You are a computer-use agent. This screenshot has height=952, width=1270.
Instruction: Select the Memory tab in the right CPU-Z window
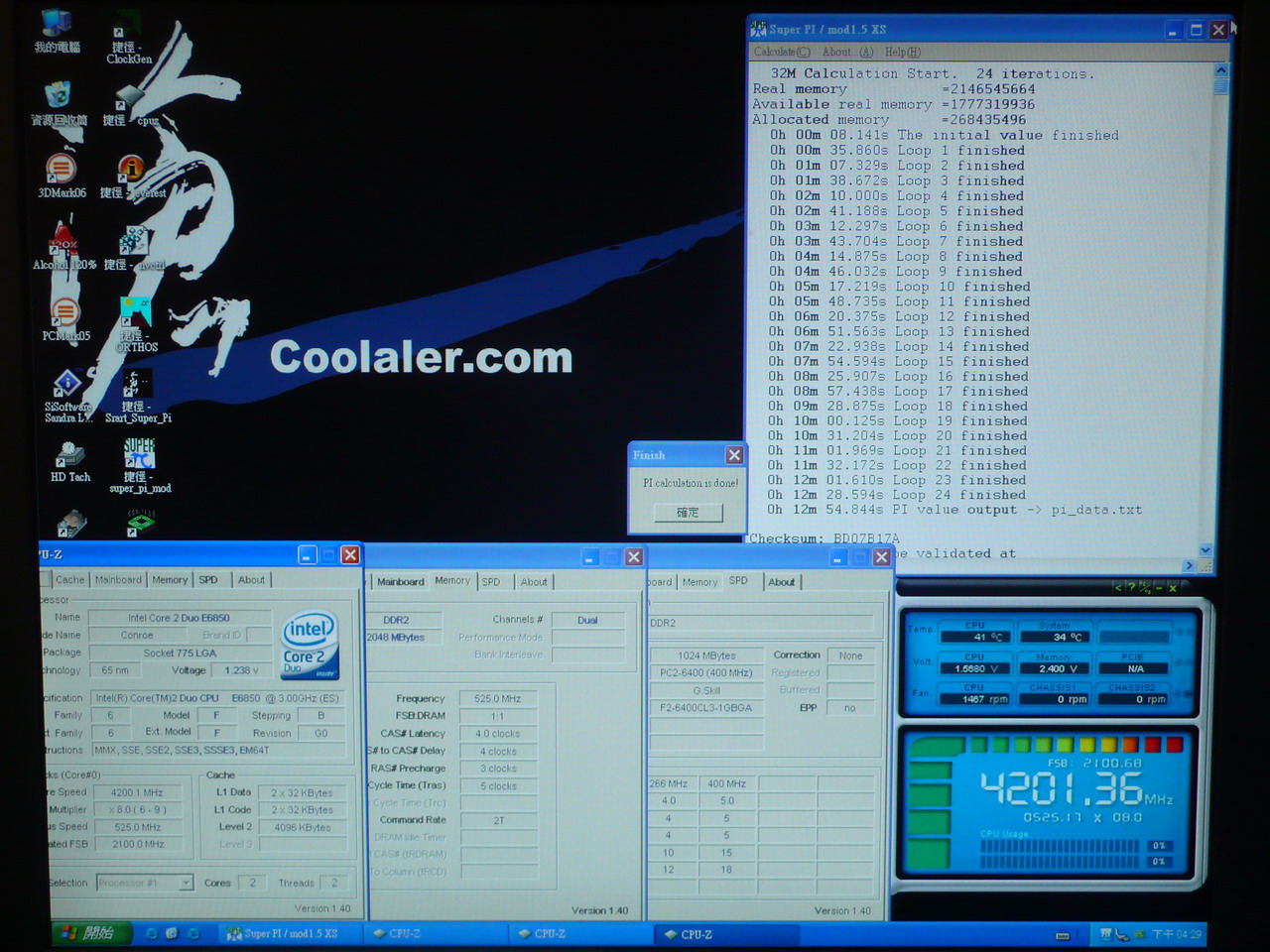(x=699, y=581)
